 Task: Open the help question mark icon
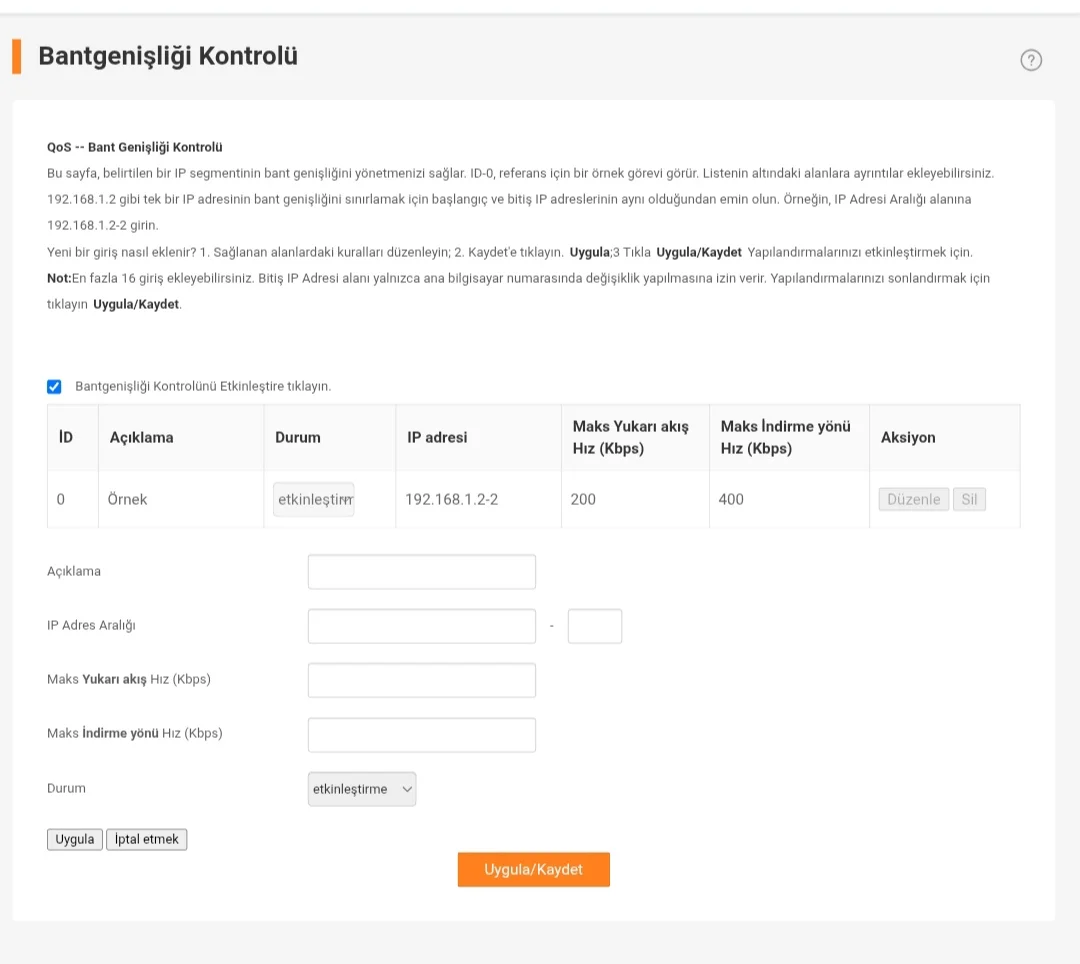pos(1031,60)
